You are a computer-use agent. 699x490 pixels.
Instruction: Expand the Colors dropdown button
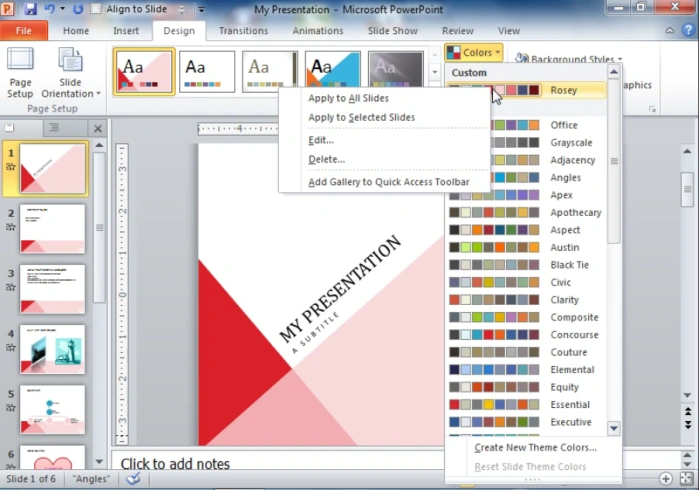[473, 53]
